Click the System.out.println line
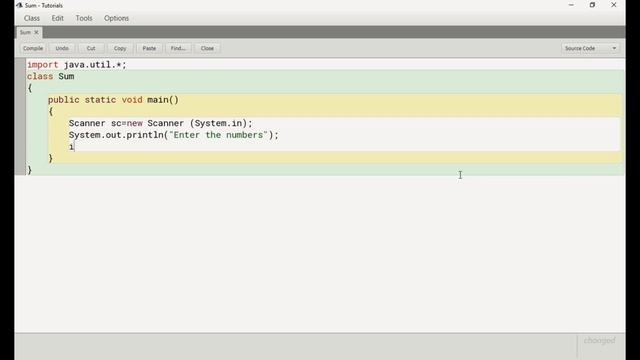 click(173, 135)
